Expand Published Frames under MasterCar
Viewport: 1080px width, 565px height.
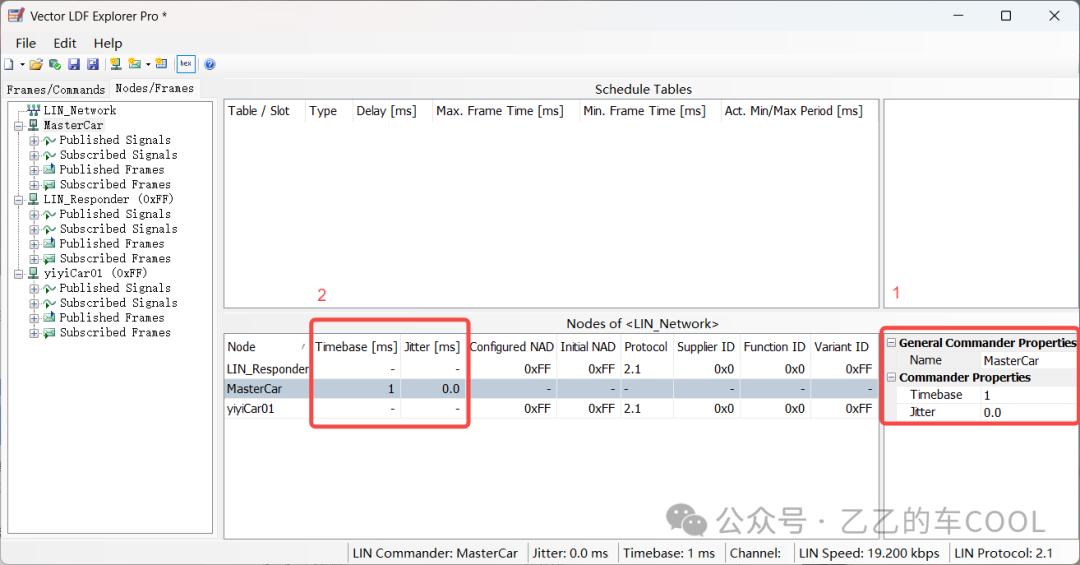34,170
